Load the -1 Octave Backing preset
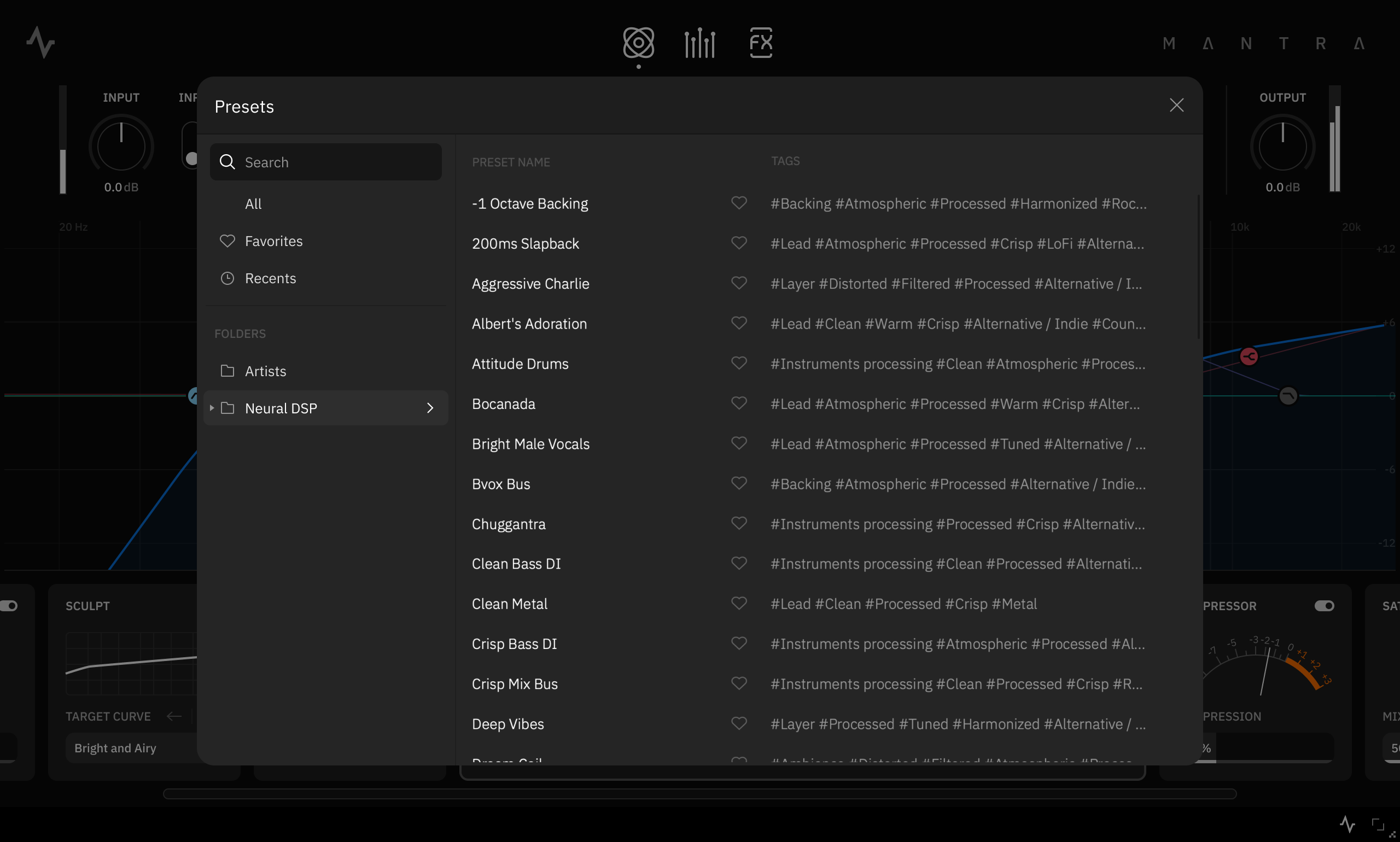1400x842 pixels. pos(530,204)
